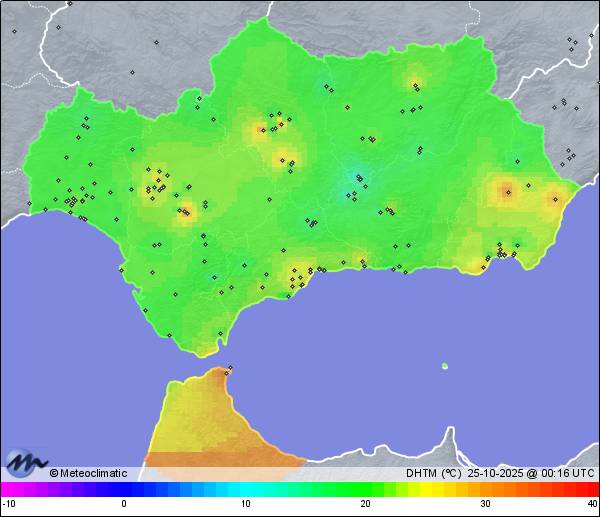This screenshot has height=517, width=600.
Task: Click the DHTM (ºC) label
Action: coord(433,474)
